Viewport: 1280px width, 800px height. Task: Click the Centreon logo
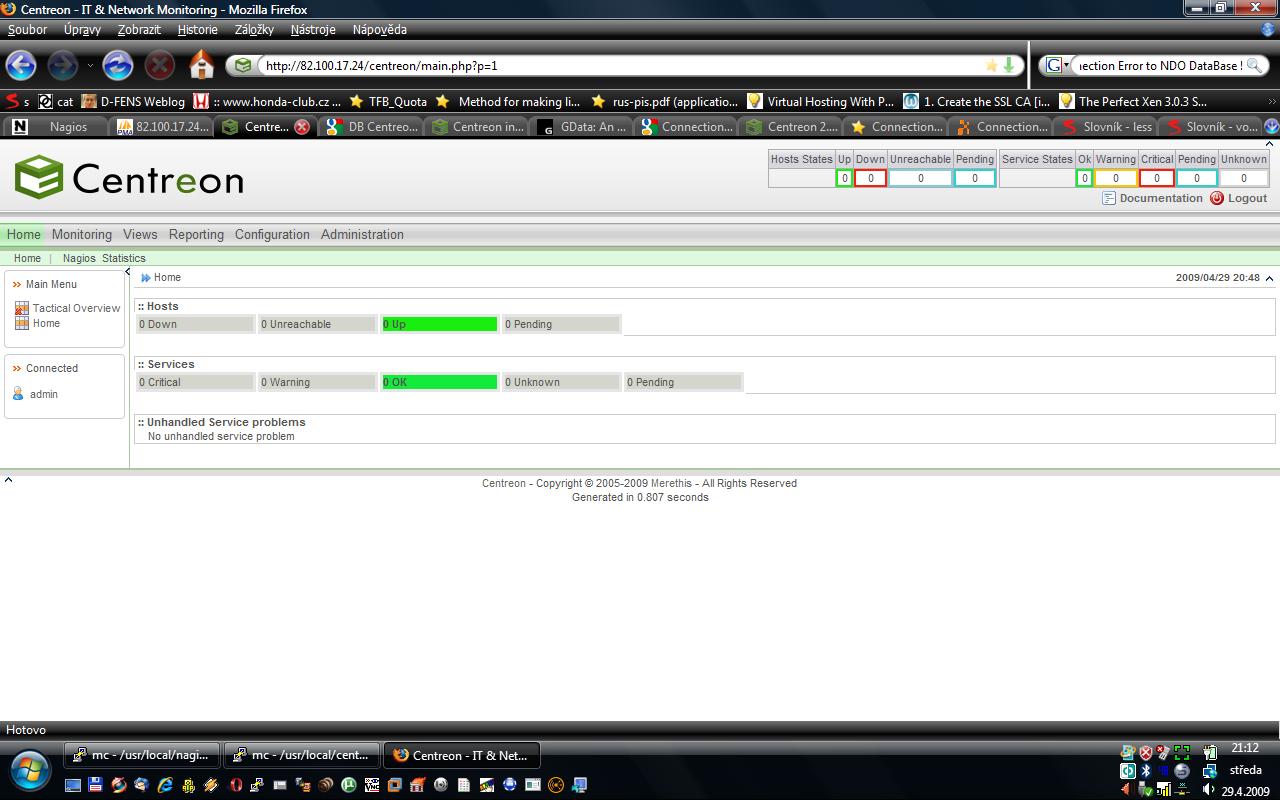pos(129,177)
